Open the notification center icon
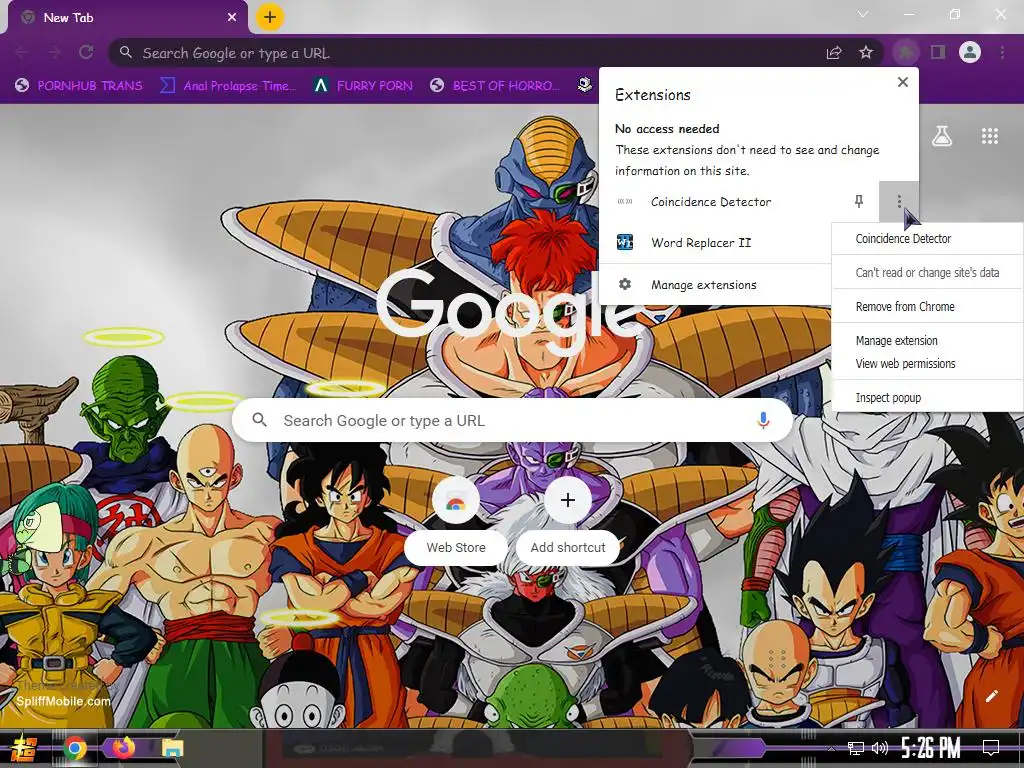 [x=991, y=748]
